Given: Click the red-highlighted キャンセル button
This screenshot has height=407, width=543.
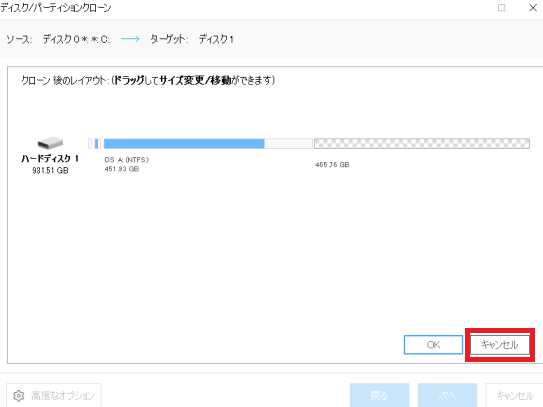Looking at the screenshot, I should (x=499, y=345).
